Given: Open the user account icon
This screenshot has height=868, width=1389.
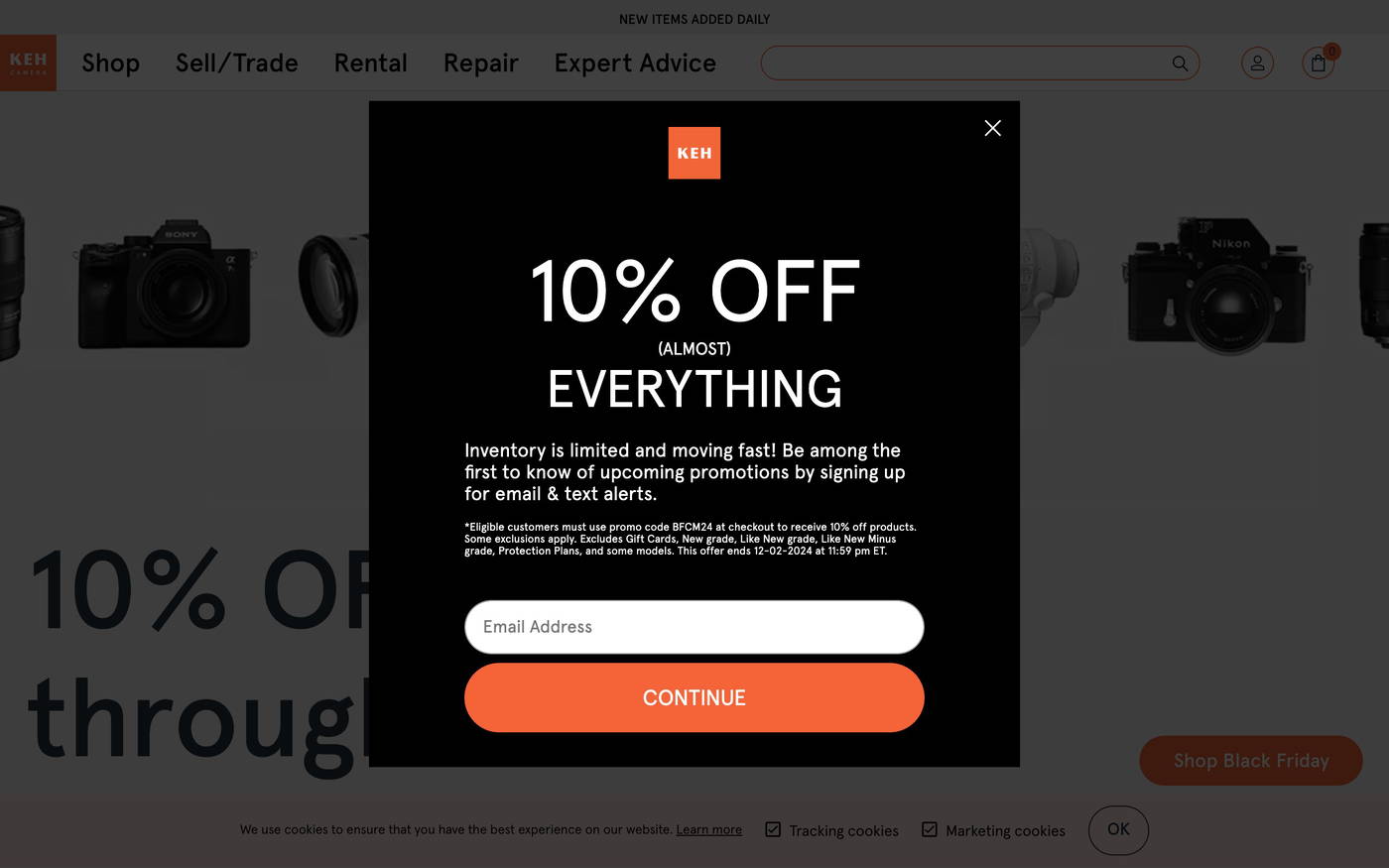Looking at the screenshot, I should point(1257,63).
